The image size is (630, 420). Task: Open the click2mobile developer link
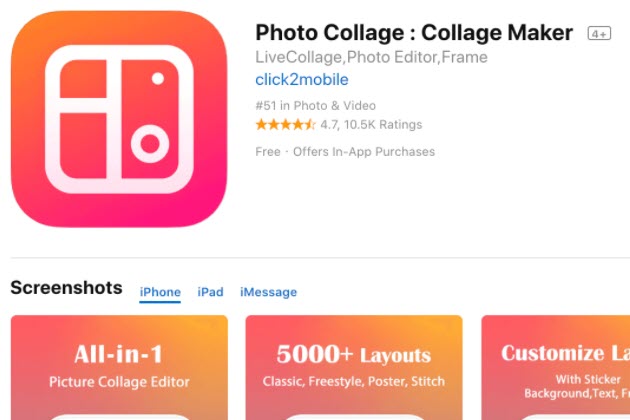coord(302,80)
